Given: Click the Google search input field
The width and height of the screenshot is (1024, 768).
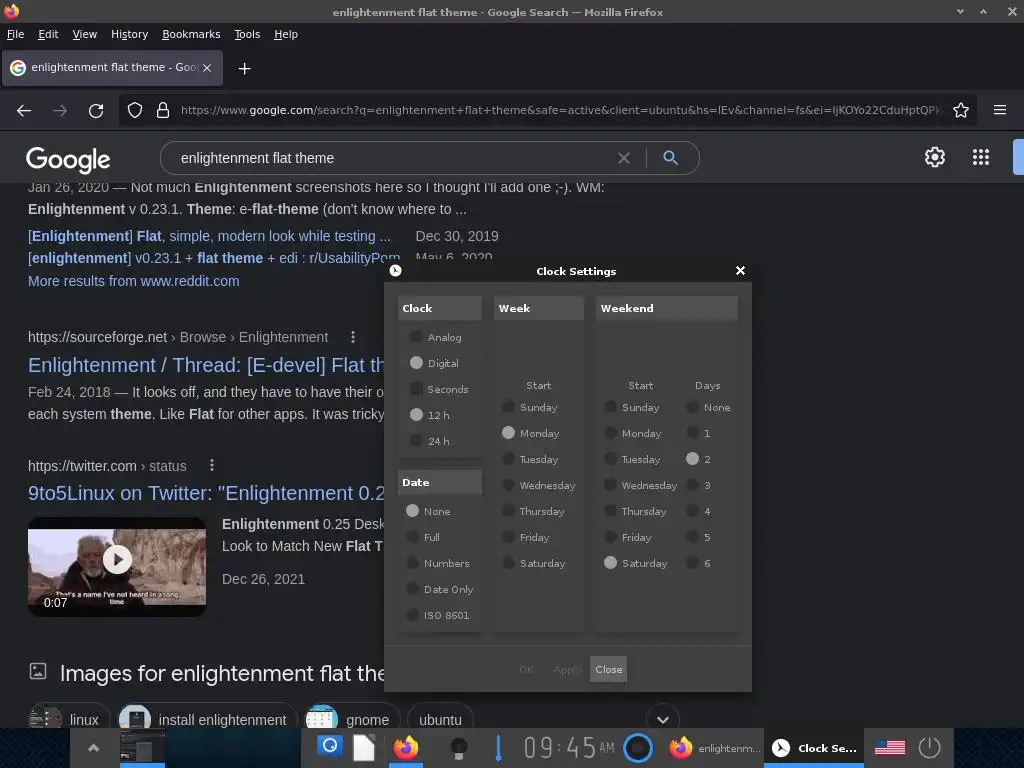Looking at the screenshot, I should 392,158.
